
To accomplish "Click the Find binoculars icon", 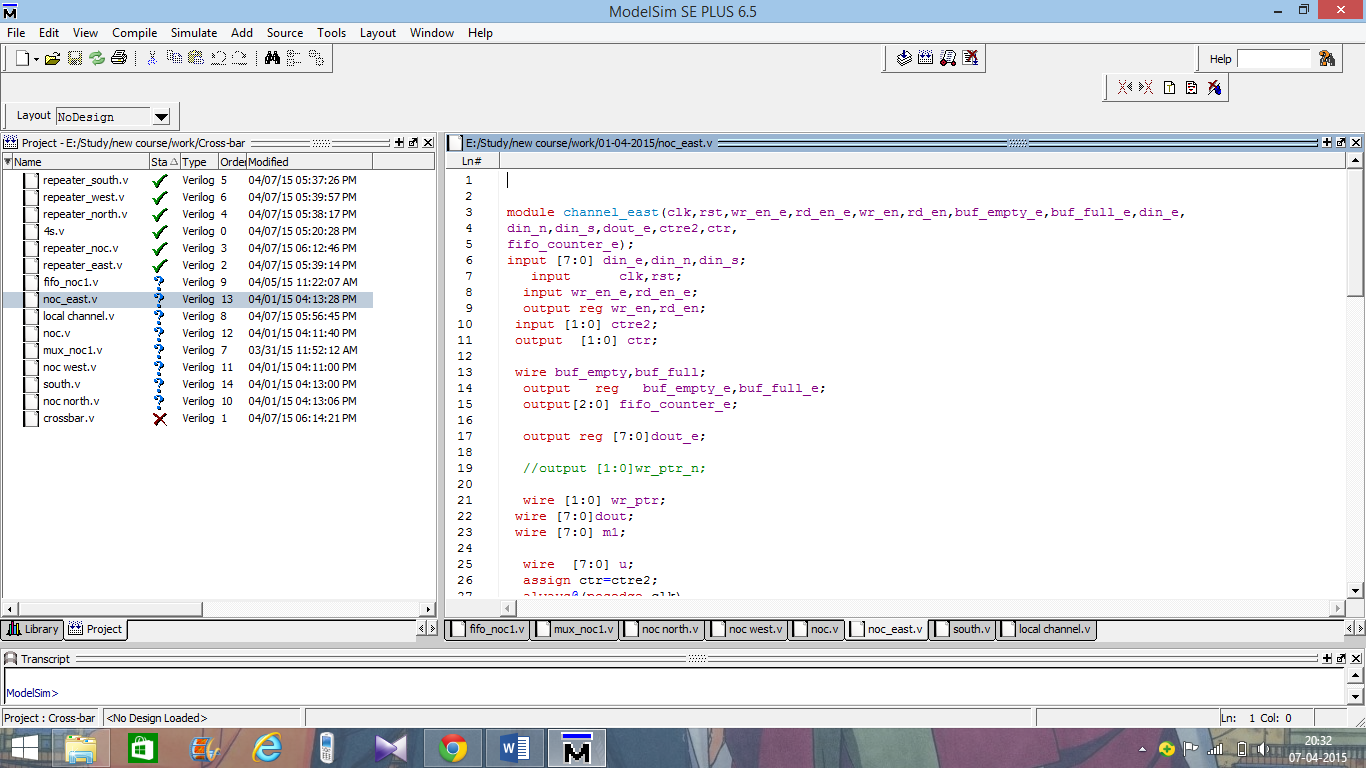I will point(272,59).
